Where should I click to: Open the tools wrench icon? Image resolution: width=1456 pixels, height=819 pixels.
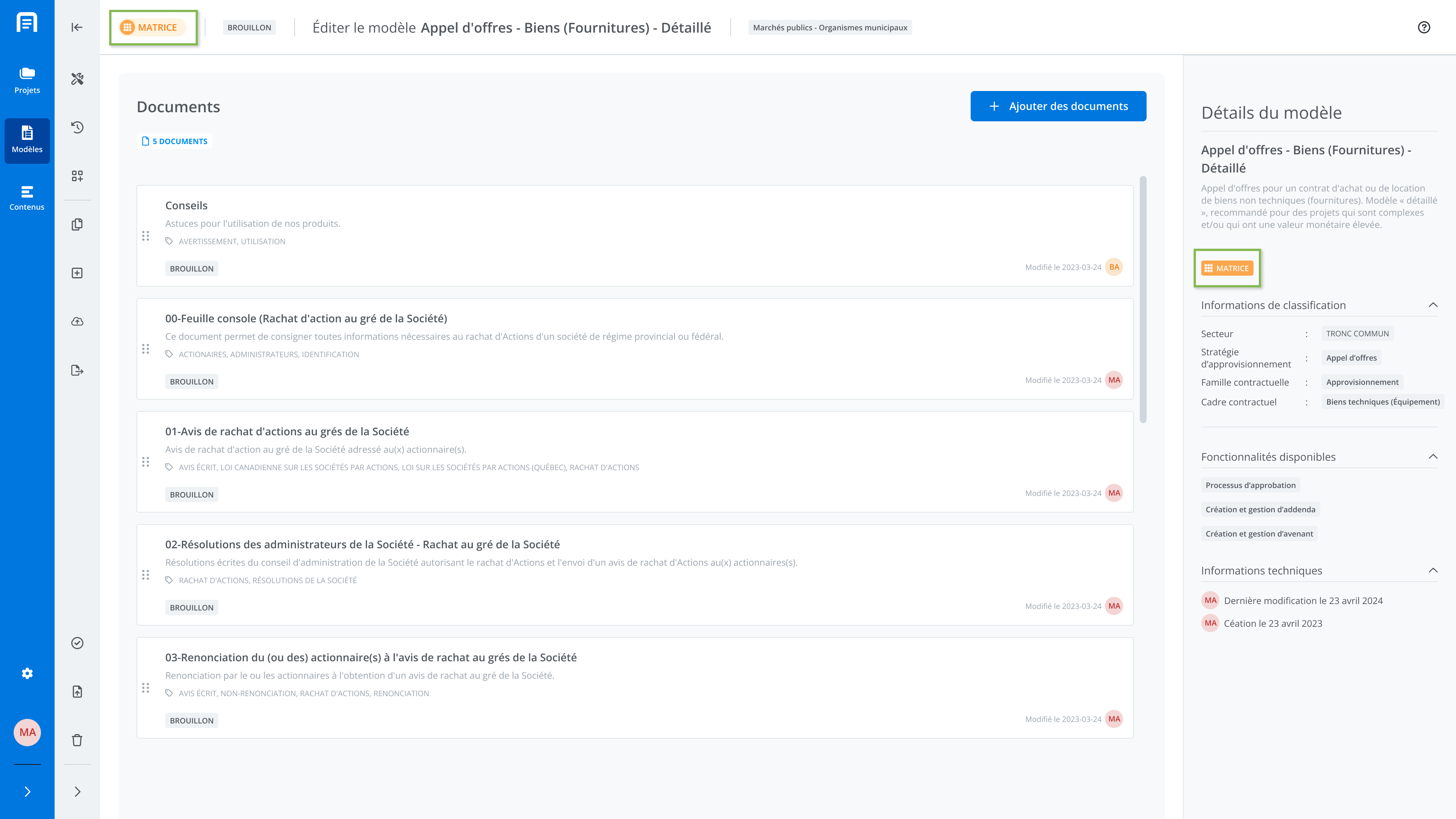click(x=77, y=78)
